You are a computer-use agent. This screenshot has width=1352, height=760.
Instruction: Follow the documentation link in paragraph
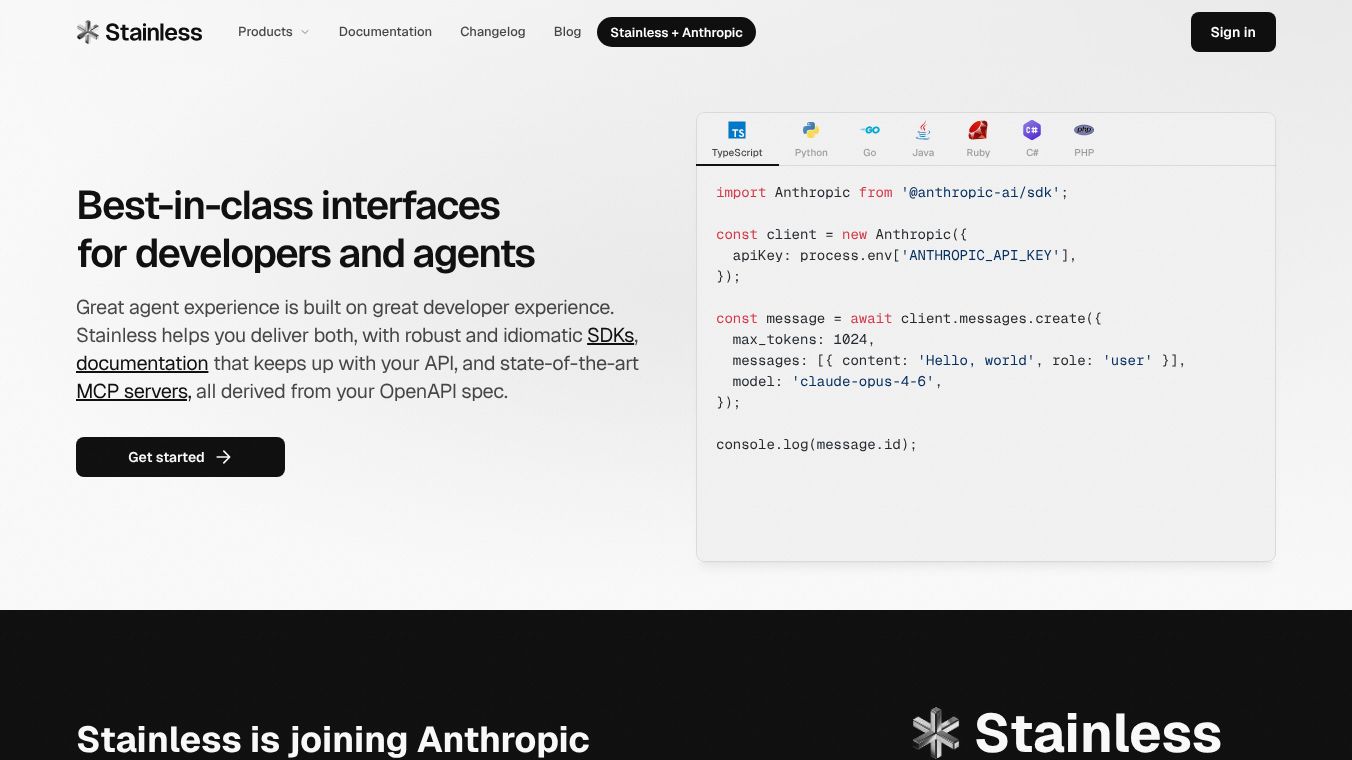pos(142,363)
